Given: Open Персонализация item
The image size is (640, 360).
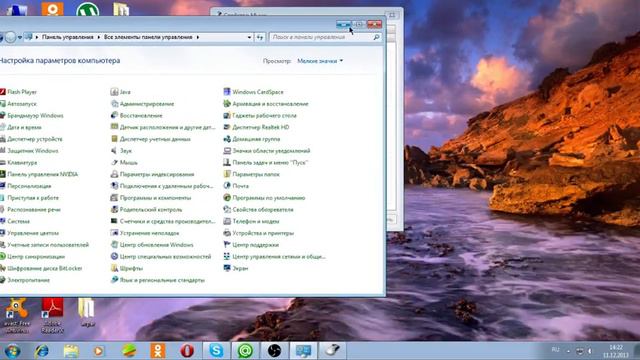Looking at the screenshot, I should coord(26,186).
